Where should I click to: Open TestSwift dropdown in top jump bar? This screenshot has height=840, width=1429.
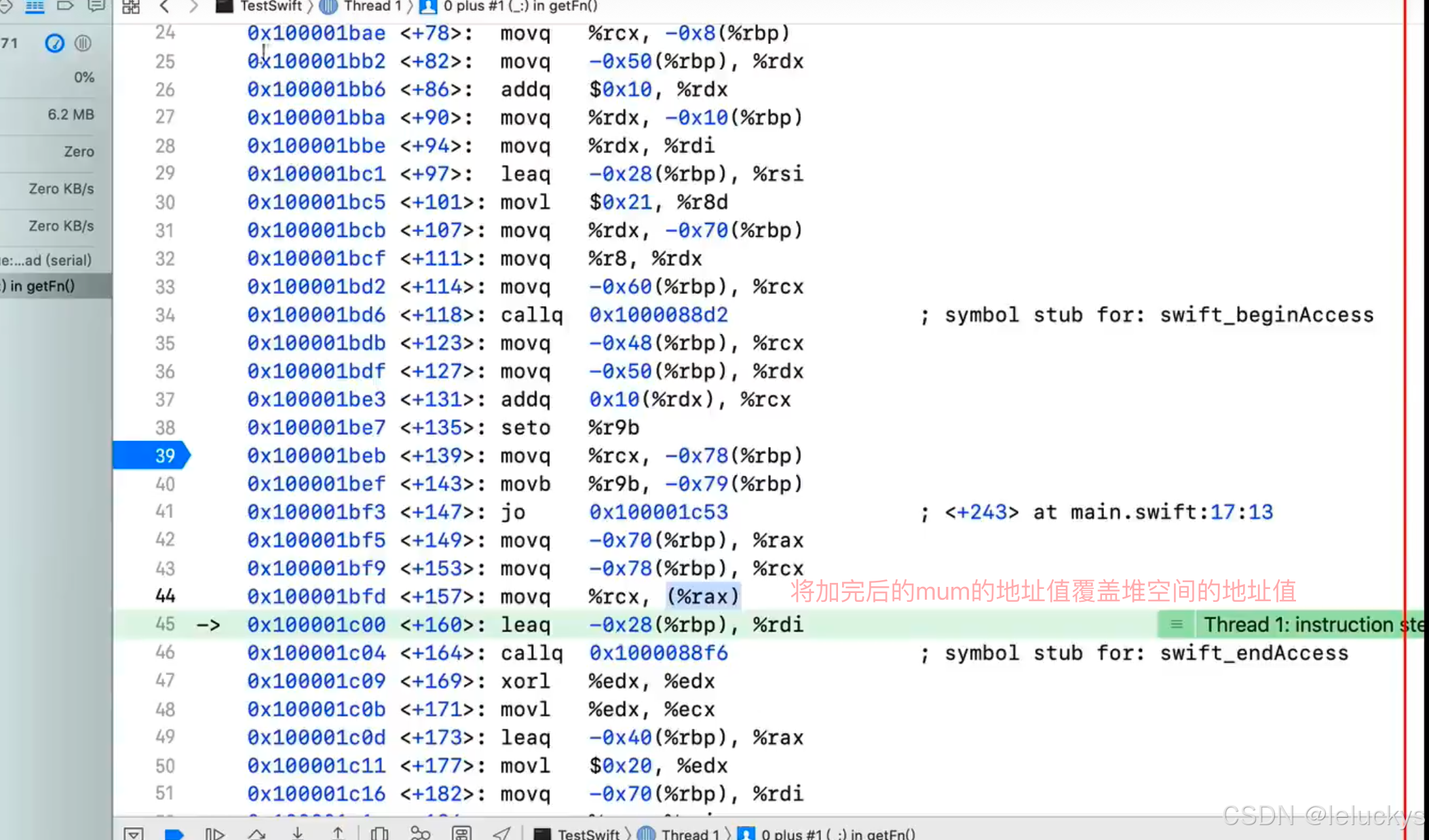[261, 7]
